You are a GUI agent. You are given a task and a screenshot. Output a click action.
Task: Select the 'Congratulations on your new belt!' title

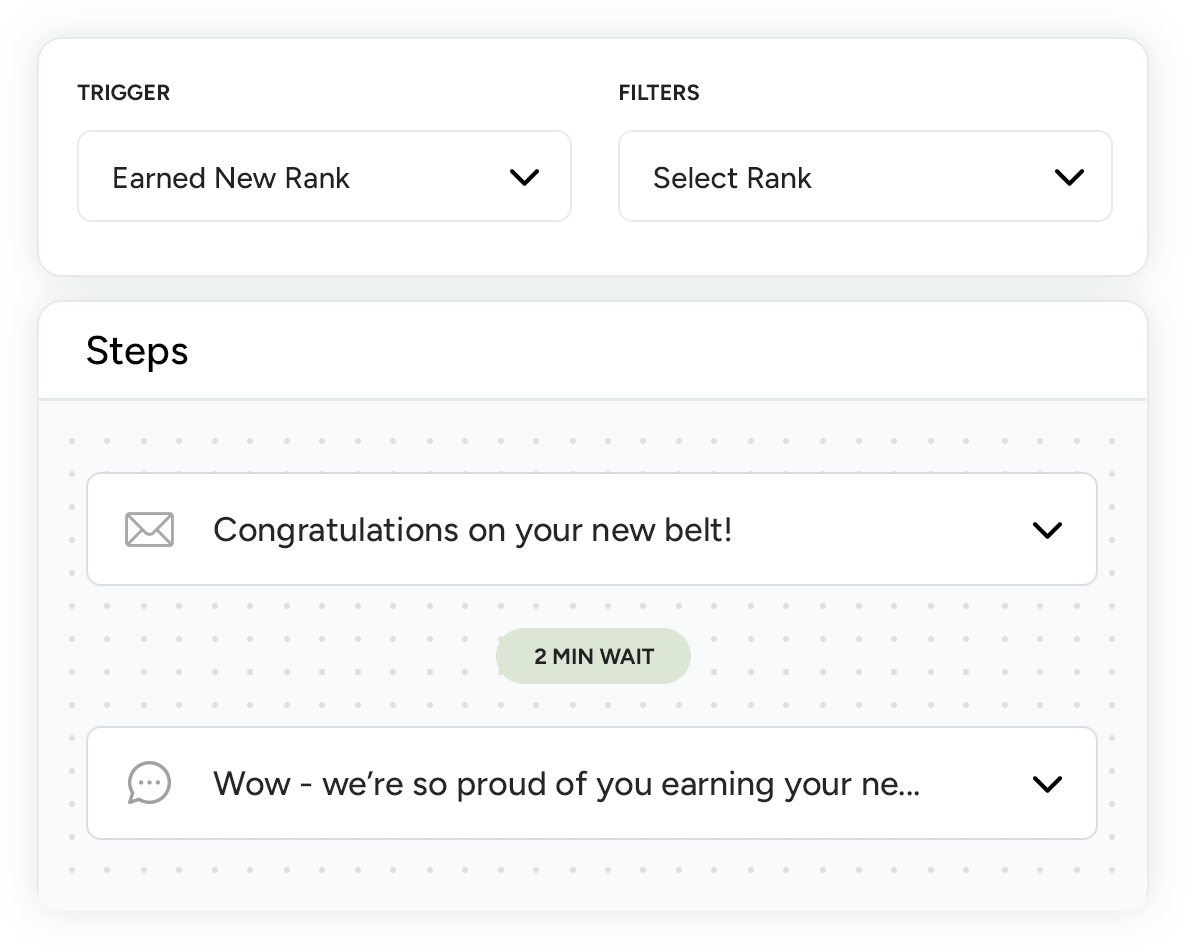[x=472, y=530]
